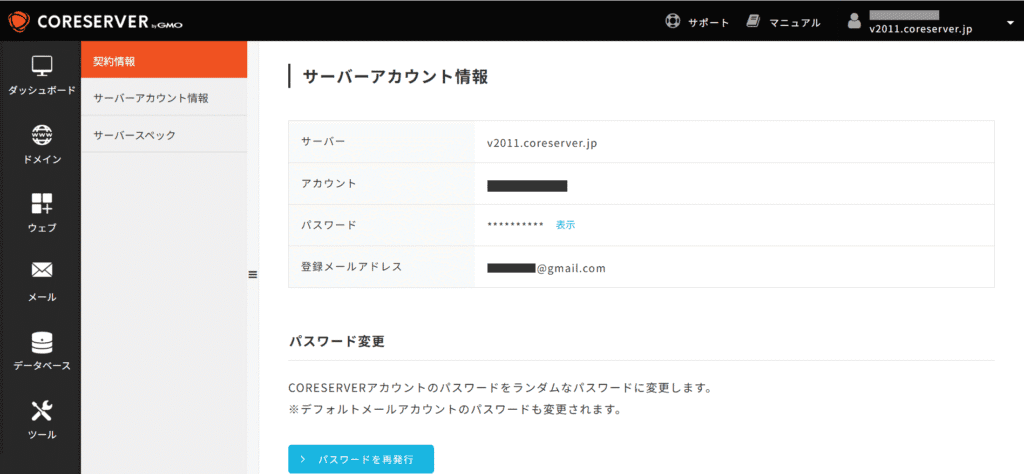Expand the account dropdown arrow

(x=1010, y=22)
